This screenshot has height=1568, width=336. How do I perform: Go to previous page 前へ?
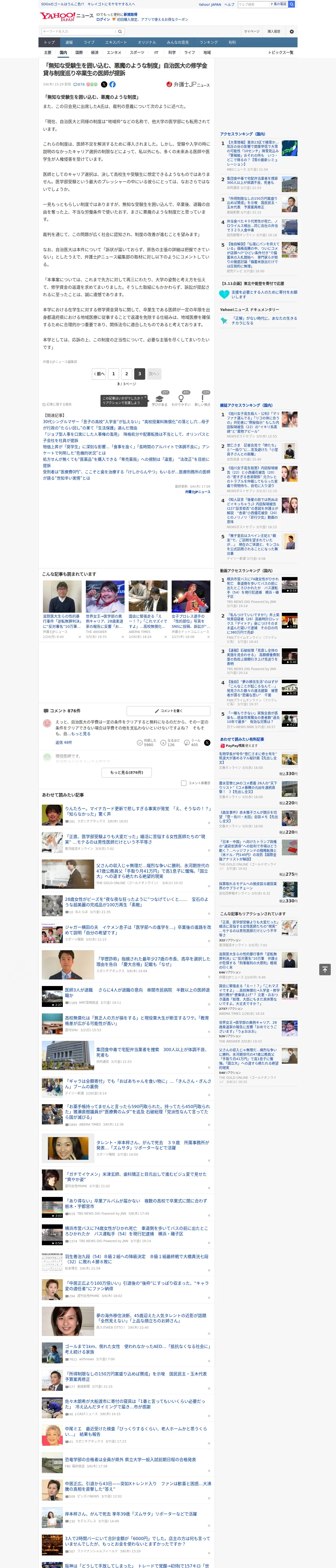(99, 374)
